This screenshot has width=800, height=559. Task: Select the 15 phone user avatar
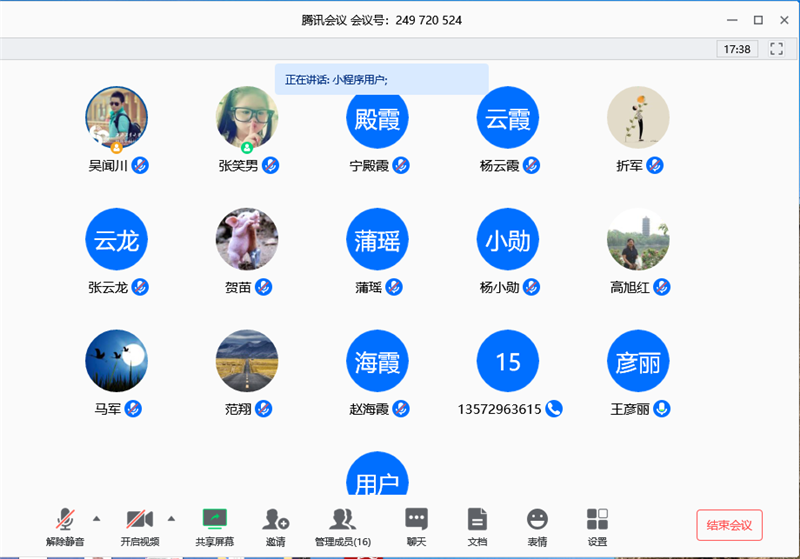click(x=508, y=361)
